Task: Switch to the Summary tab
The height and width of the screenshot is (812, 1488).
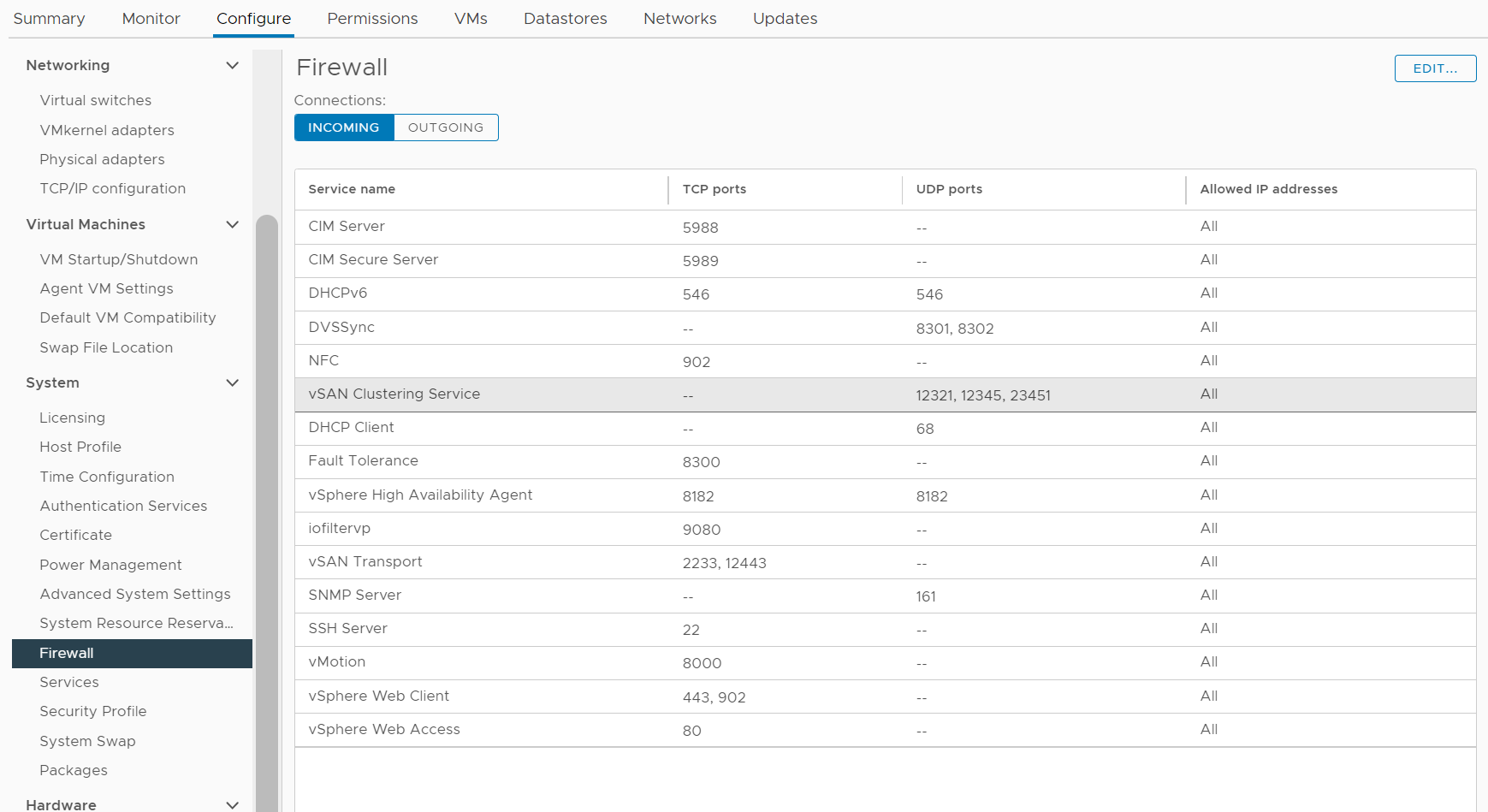Action: pos(49,19)
